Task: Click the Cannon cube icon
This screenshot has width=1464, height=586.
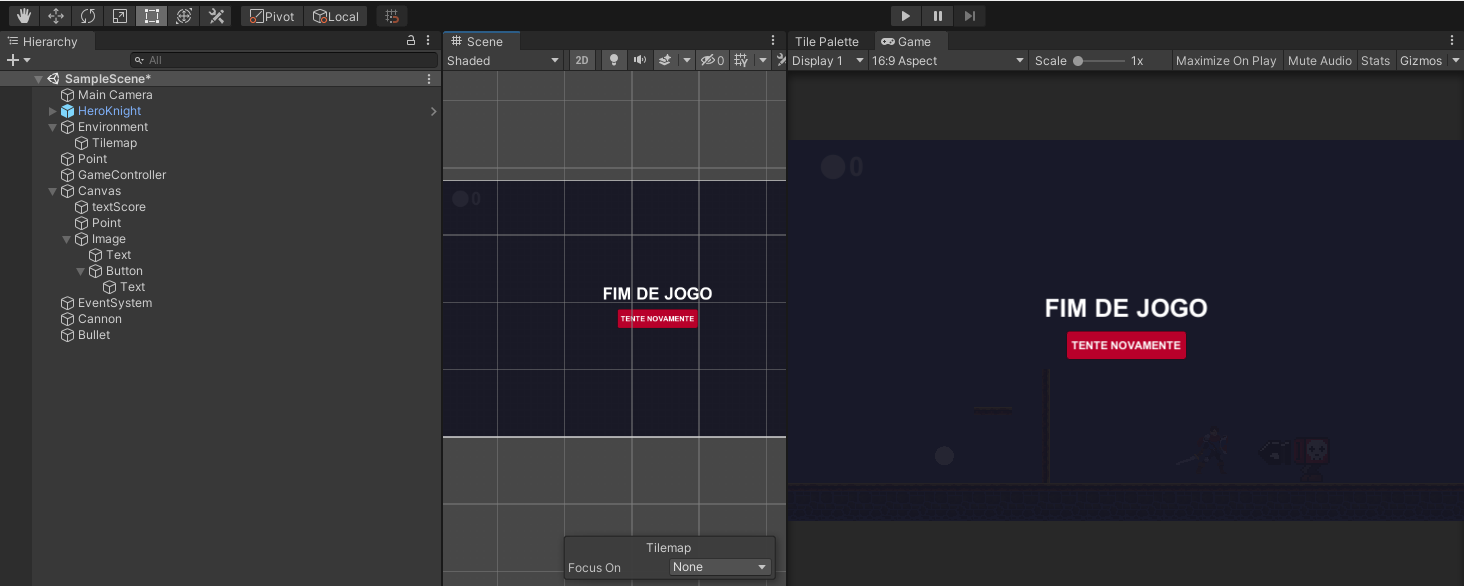Action: pyautogui.click(x=68, y=319)
